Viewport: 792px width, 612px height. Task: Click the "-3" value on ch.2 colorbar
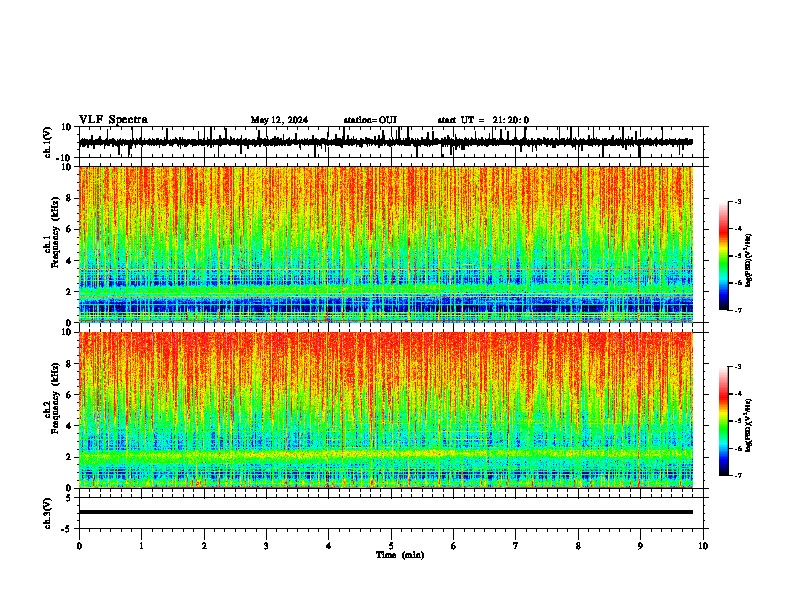[737, 367]
